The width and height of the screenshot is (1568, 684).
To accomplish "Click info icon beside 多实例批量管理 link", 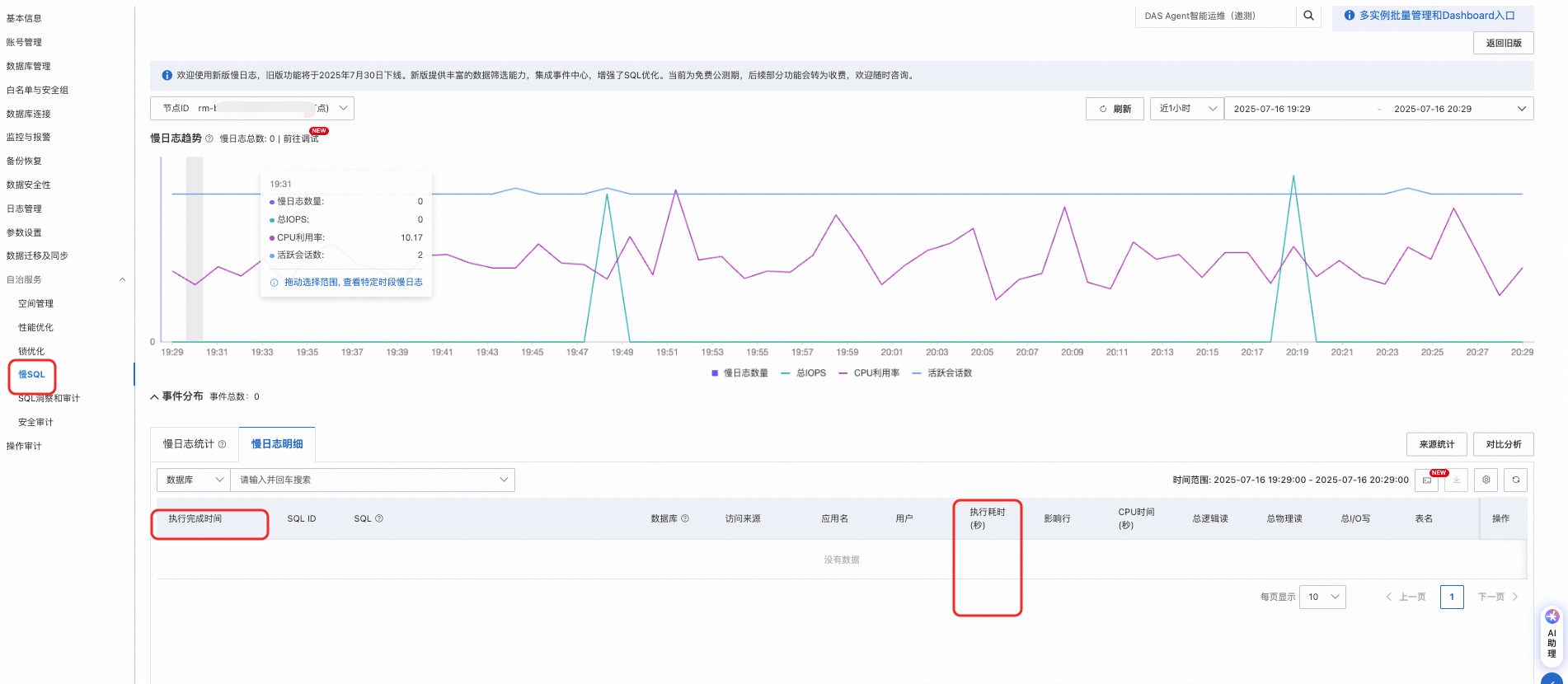I will click(1350, 16).
